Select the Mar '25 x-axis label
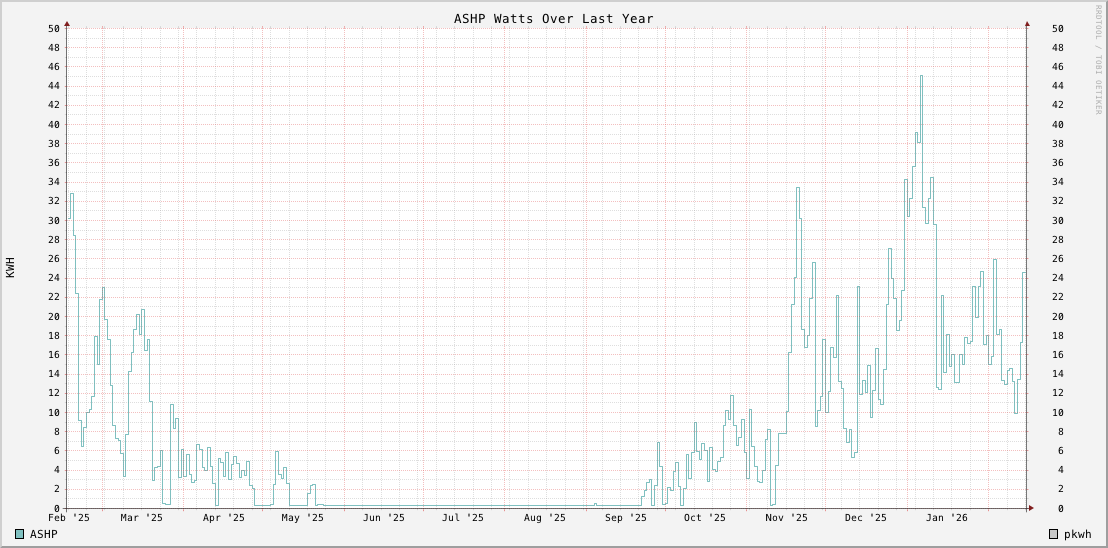 [141, 518]
